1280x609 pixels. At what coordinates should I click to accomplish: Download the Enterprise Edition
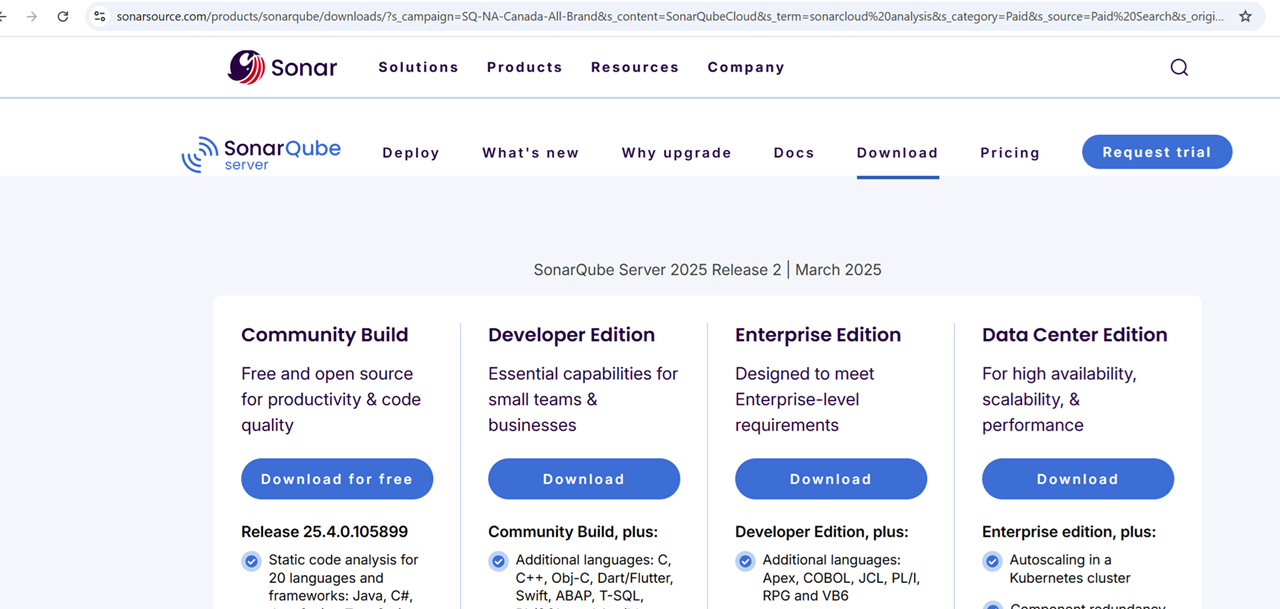(x=831, y=479)
